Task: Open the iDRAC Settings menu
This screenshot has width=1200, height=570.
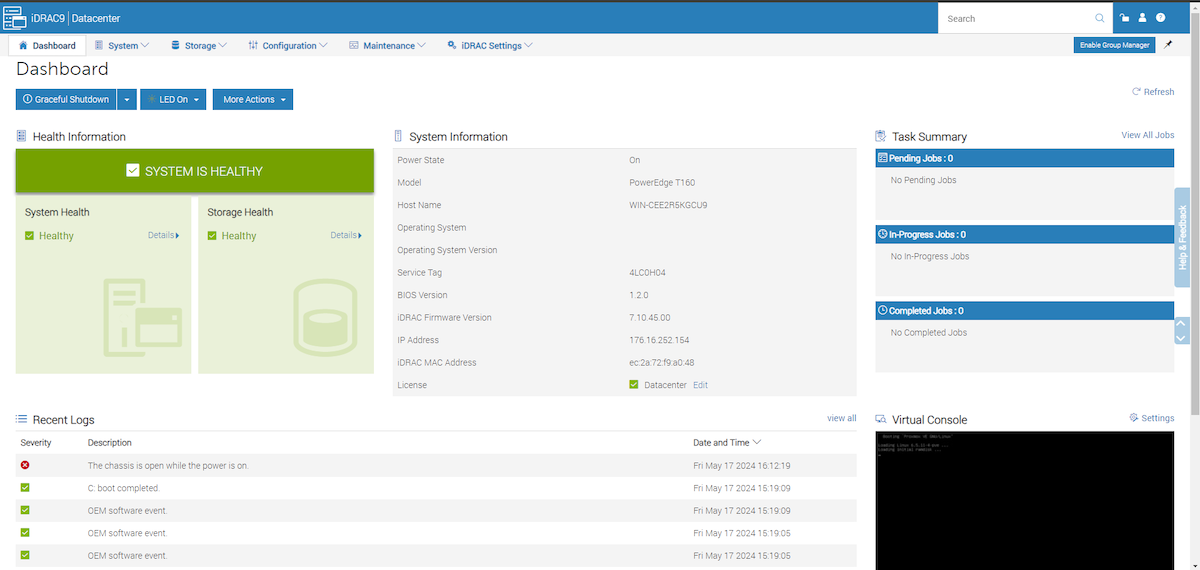Action: click(x=490, y=45)
